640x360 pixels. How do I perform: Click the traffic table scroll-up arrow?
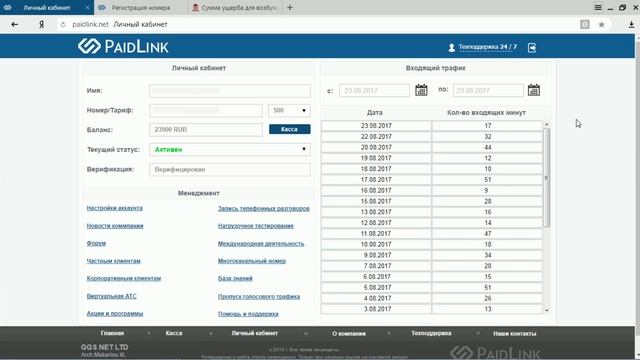coord(547,124)
